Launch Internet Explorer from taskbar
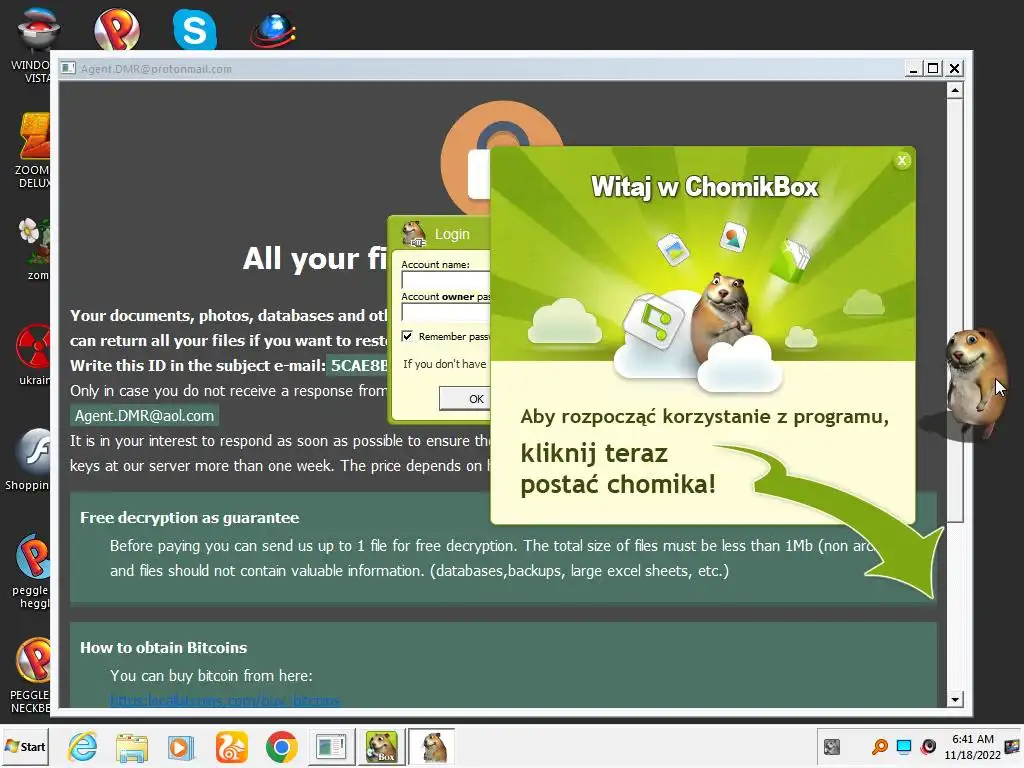Viewport: 1024px width, 768px height. 83,746
